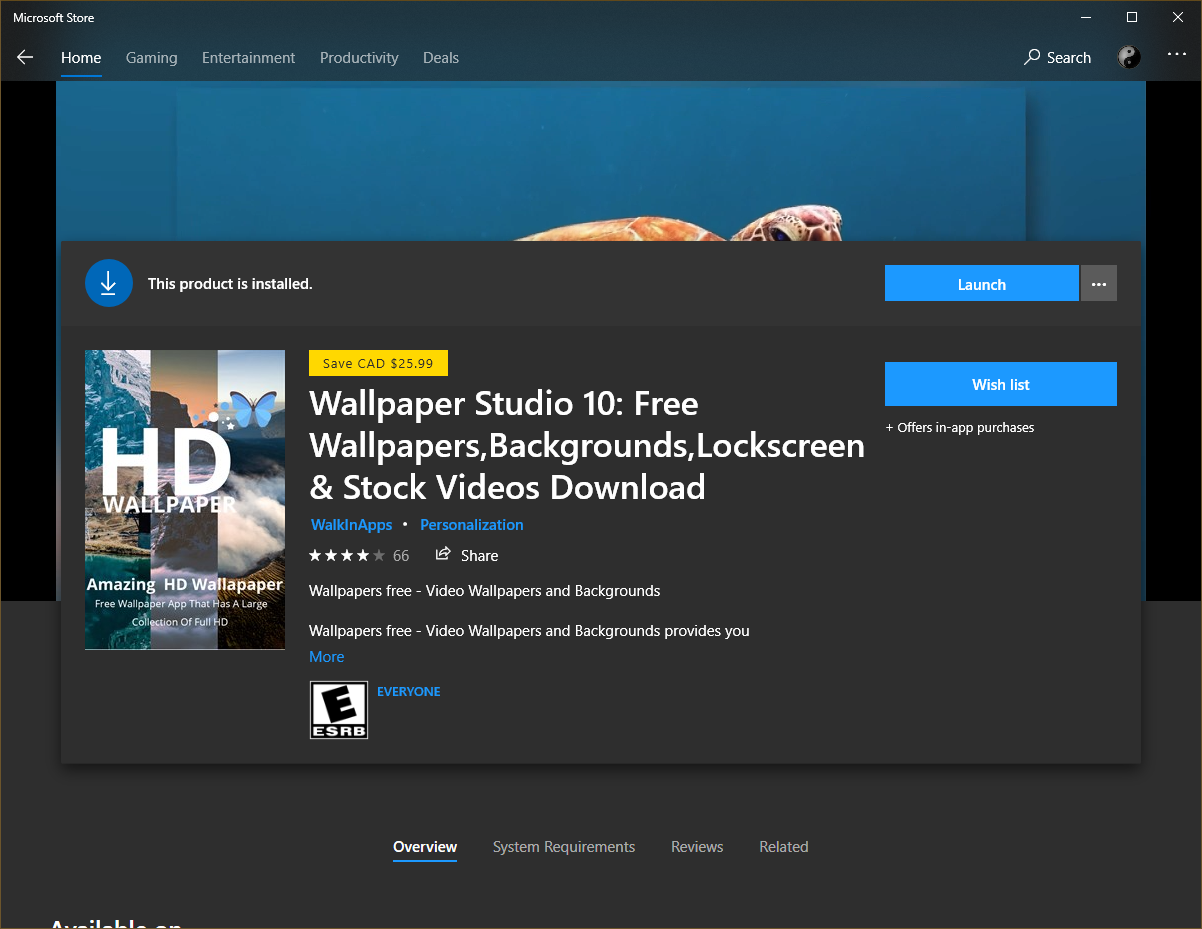This screenshot has width=1202, height=929.
Task: Select the Overview section tab
Action: [425, 847]
